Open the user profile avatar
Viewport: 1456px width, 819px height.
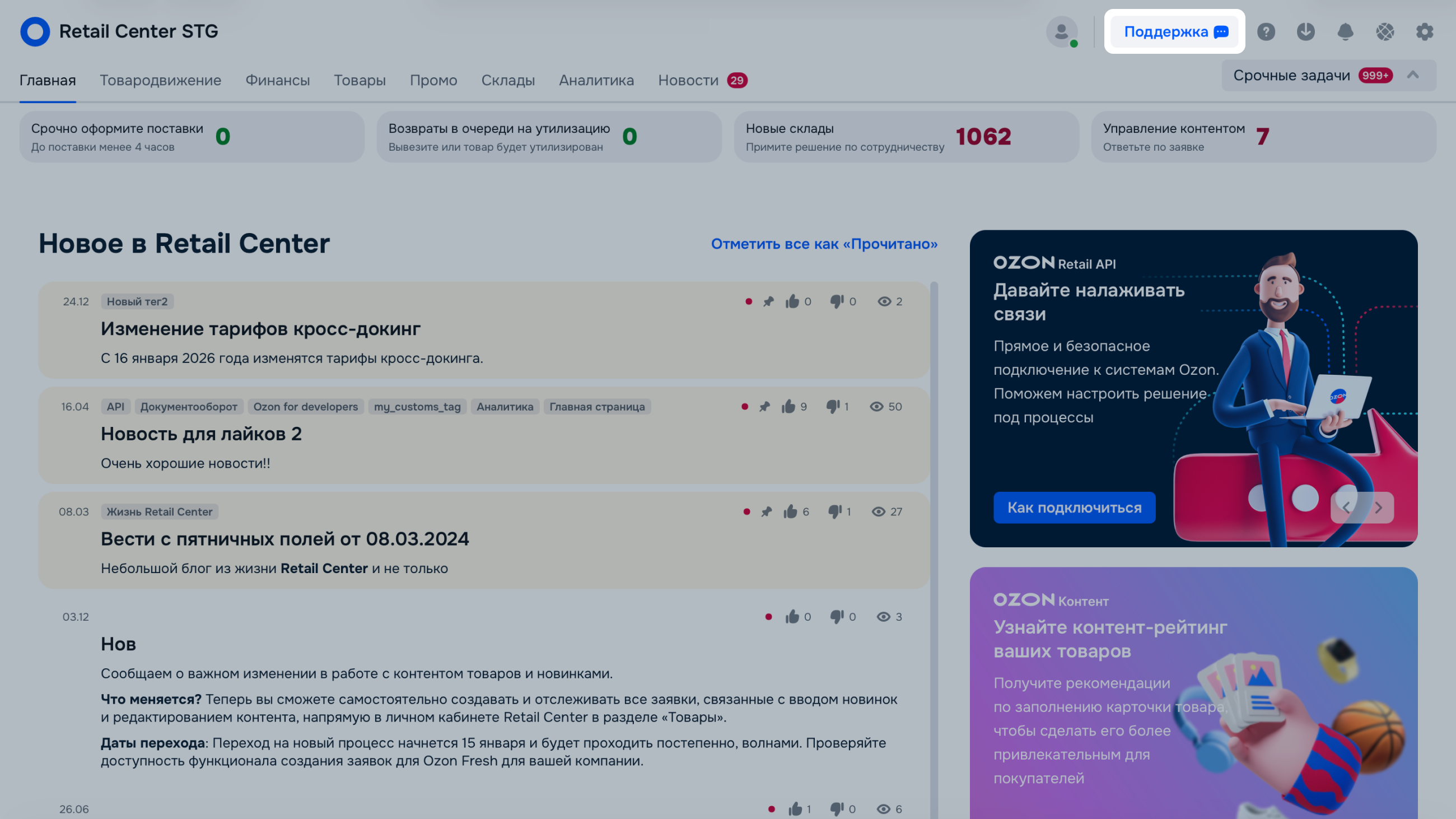click(1061, 32)
